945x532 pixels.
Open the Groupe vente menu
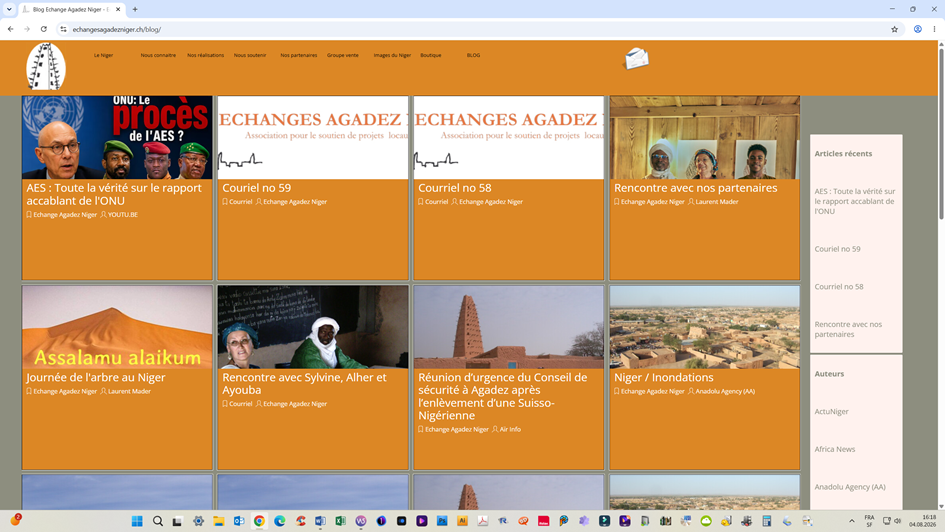[x=342, y=55]
